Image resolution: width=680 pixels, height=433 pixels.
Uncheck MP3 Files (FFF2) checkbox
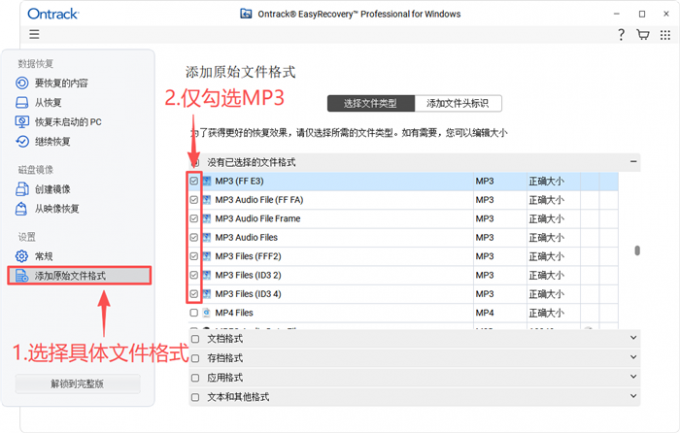click(x=194, y=256)
